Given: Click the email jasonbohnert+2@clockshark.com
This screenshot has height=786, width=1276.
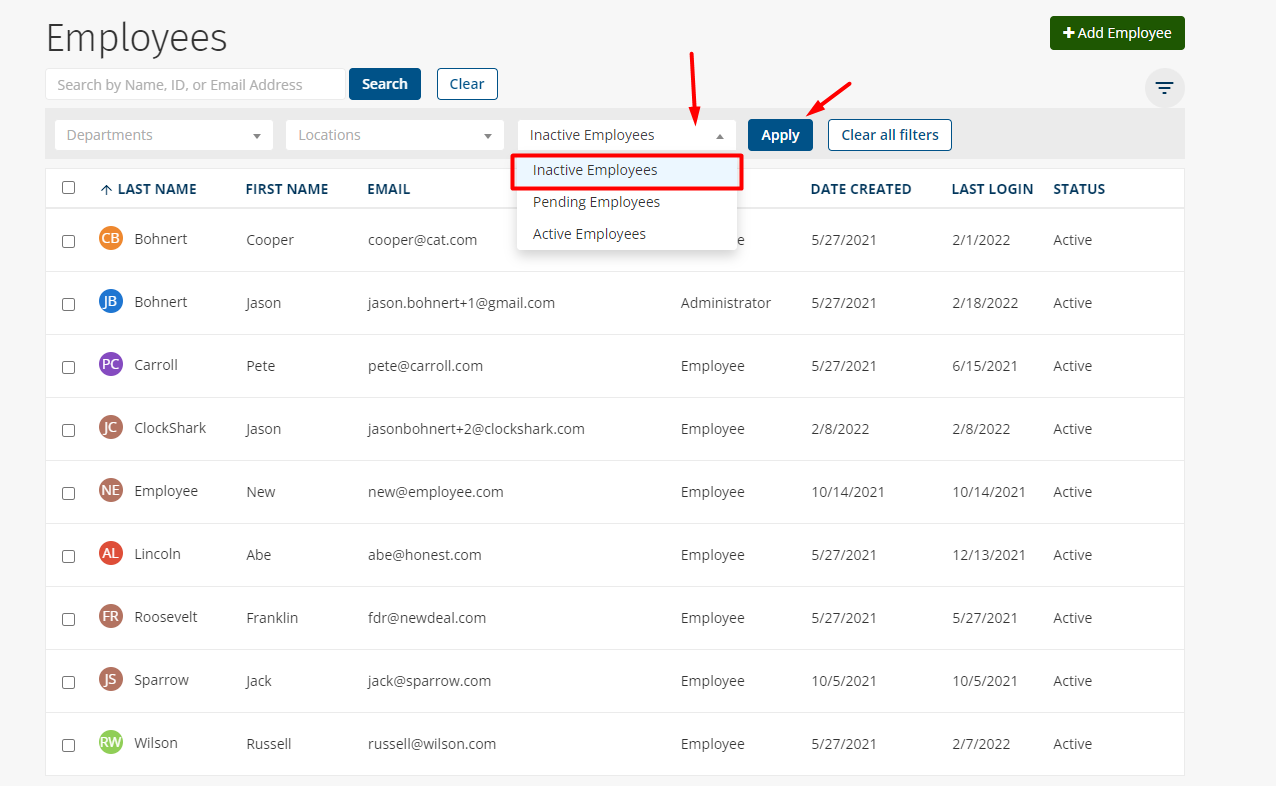Looking at the screenshot, I should point(476,429).
